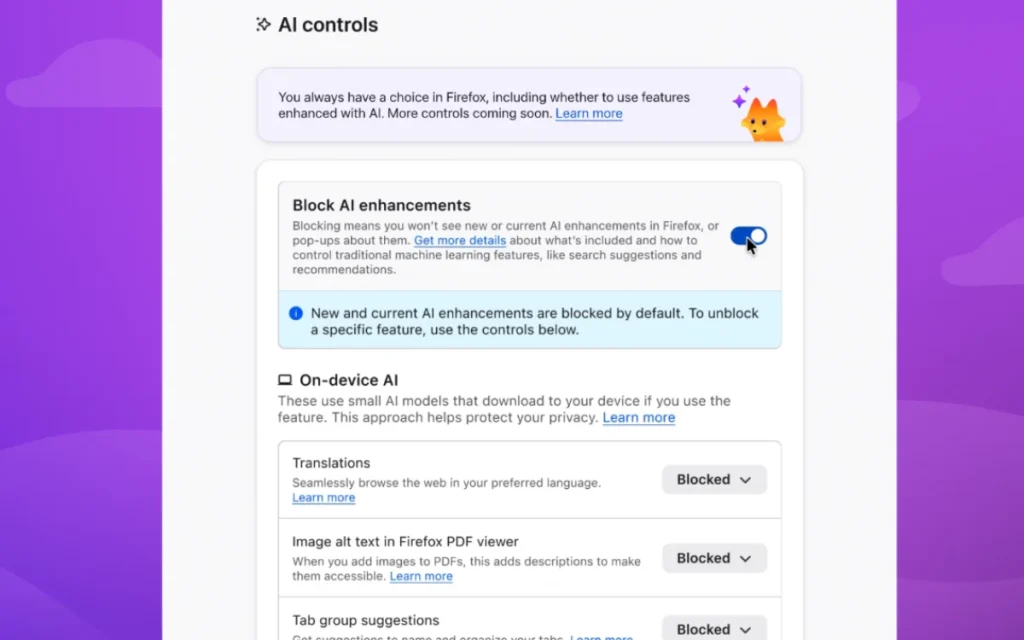This screenshot has width=1024, height=640.
Task: Click Learn more for Tab group suggestions
Action: click(602, 637)
